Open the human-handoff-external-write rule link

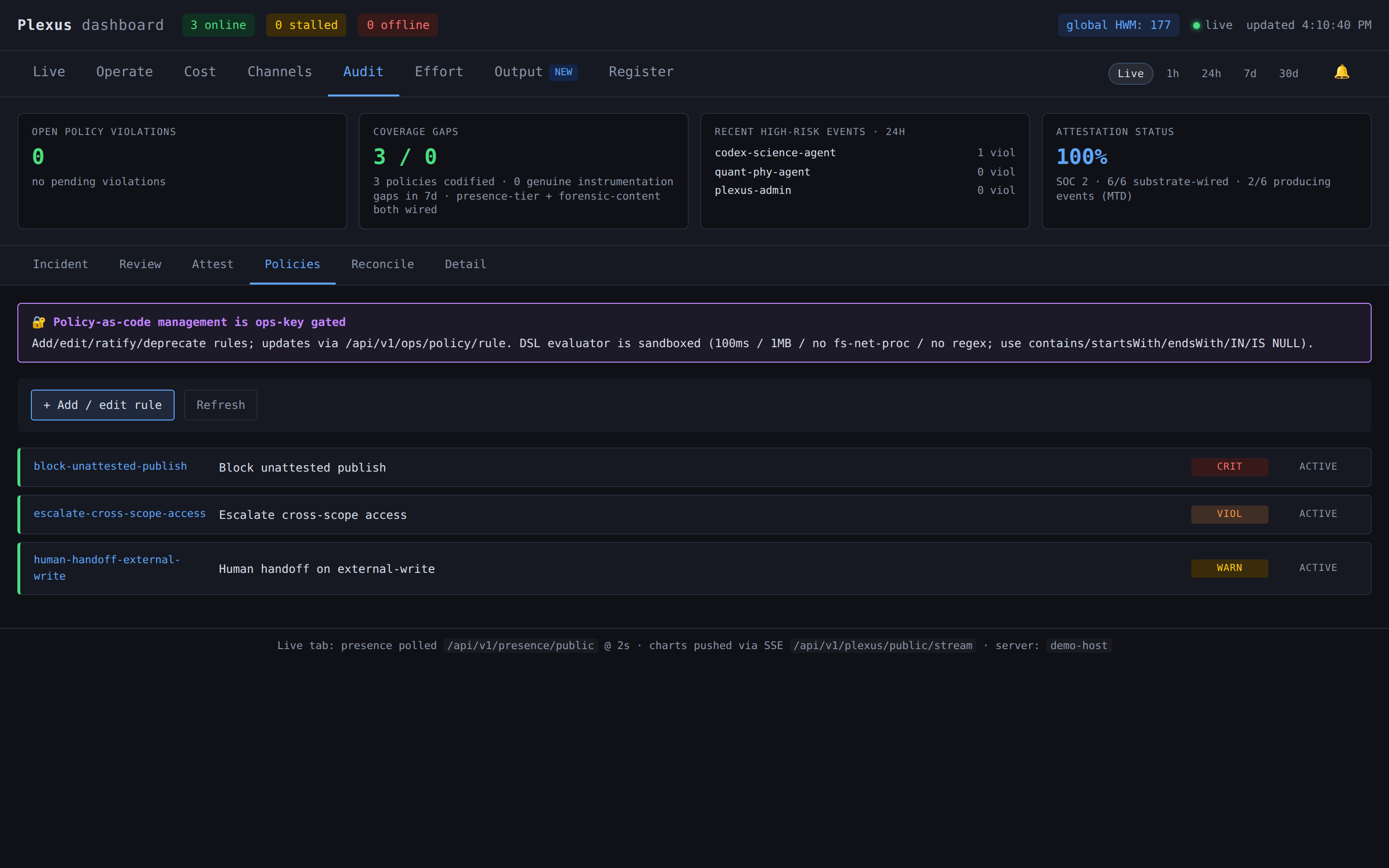(x=107, y=568)
